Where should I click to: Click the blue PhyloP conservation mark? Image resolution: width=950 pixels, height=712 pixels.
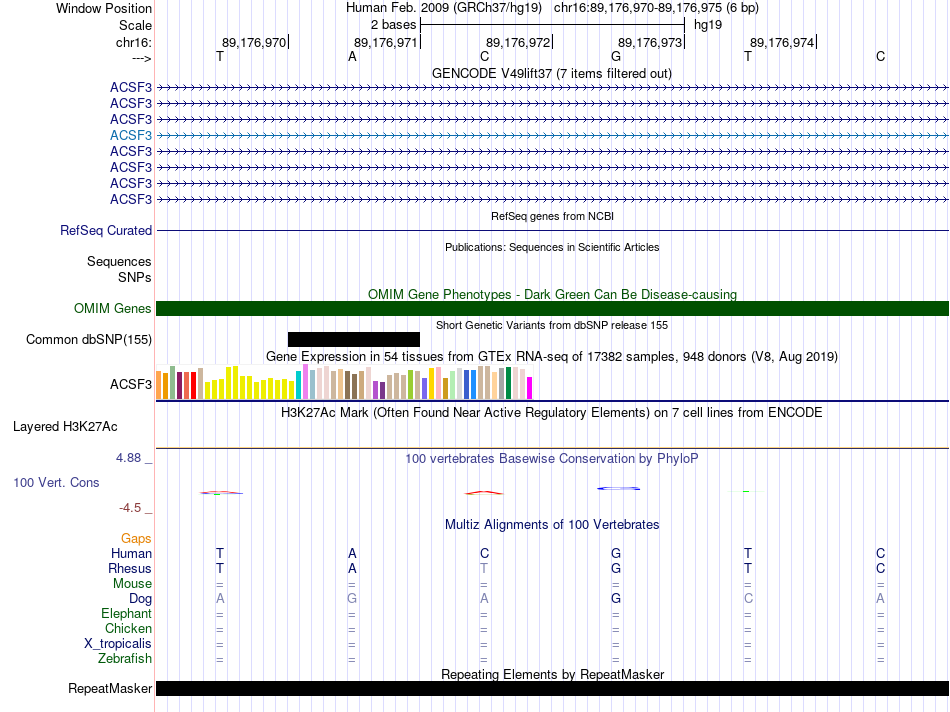point(619,488)
